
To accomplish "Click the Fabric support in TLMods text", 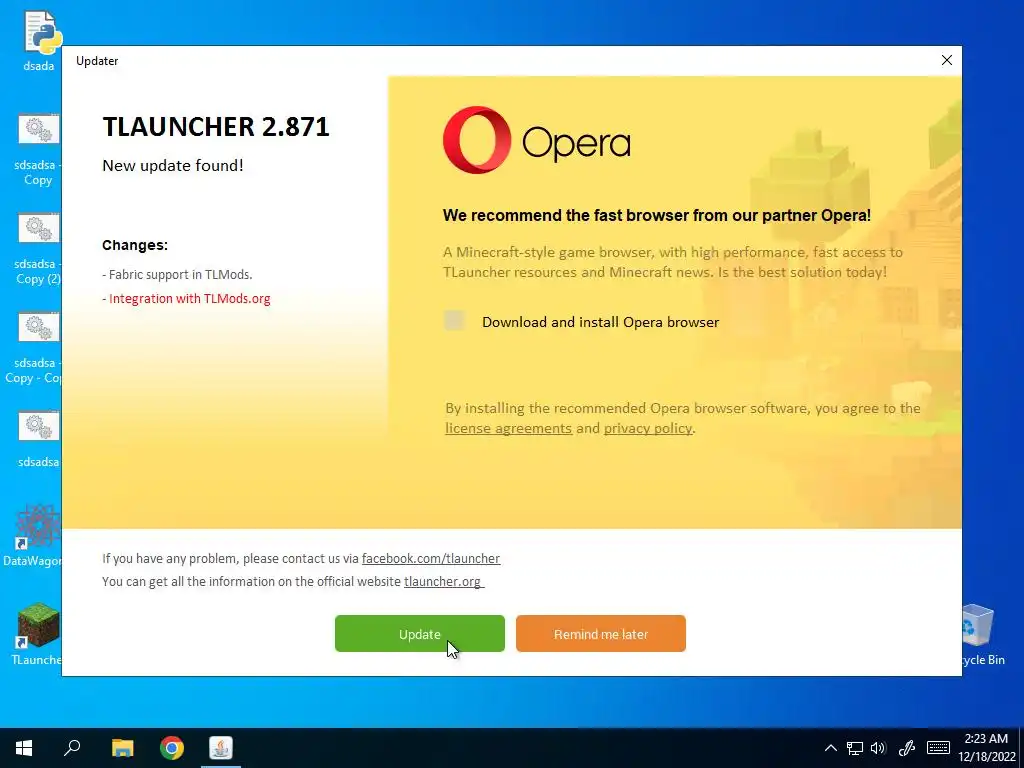I will pyautogui.click(x=180, y=274).
